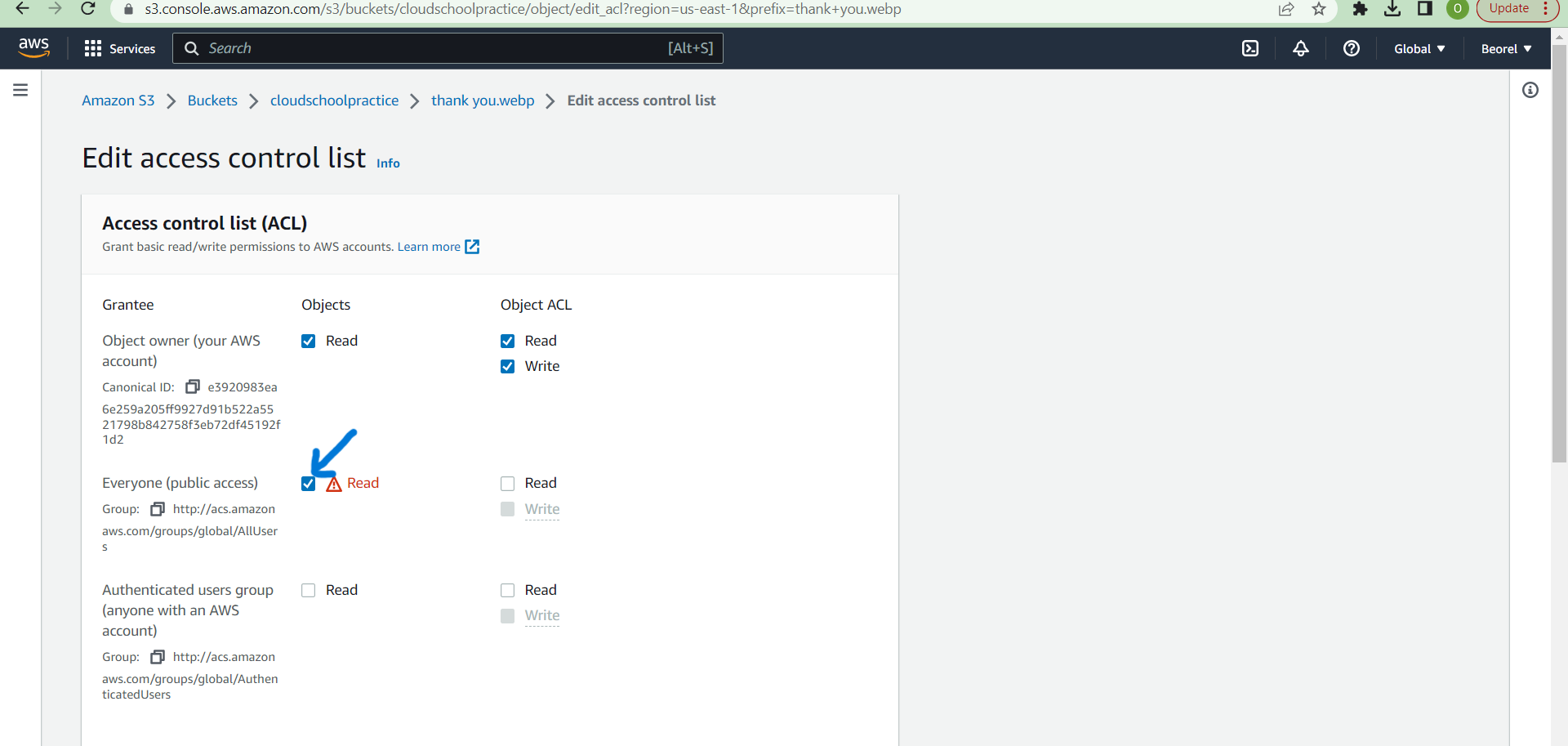1568x746 pixels.
Task: Toggle Object owner Objects Read checkbox
Action: pyautogui.click(x=308, y=341)
